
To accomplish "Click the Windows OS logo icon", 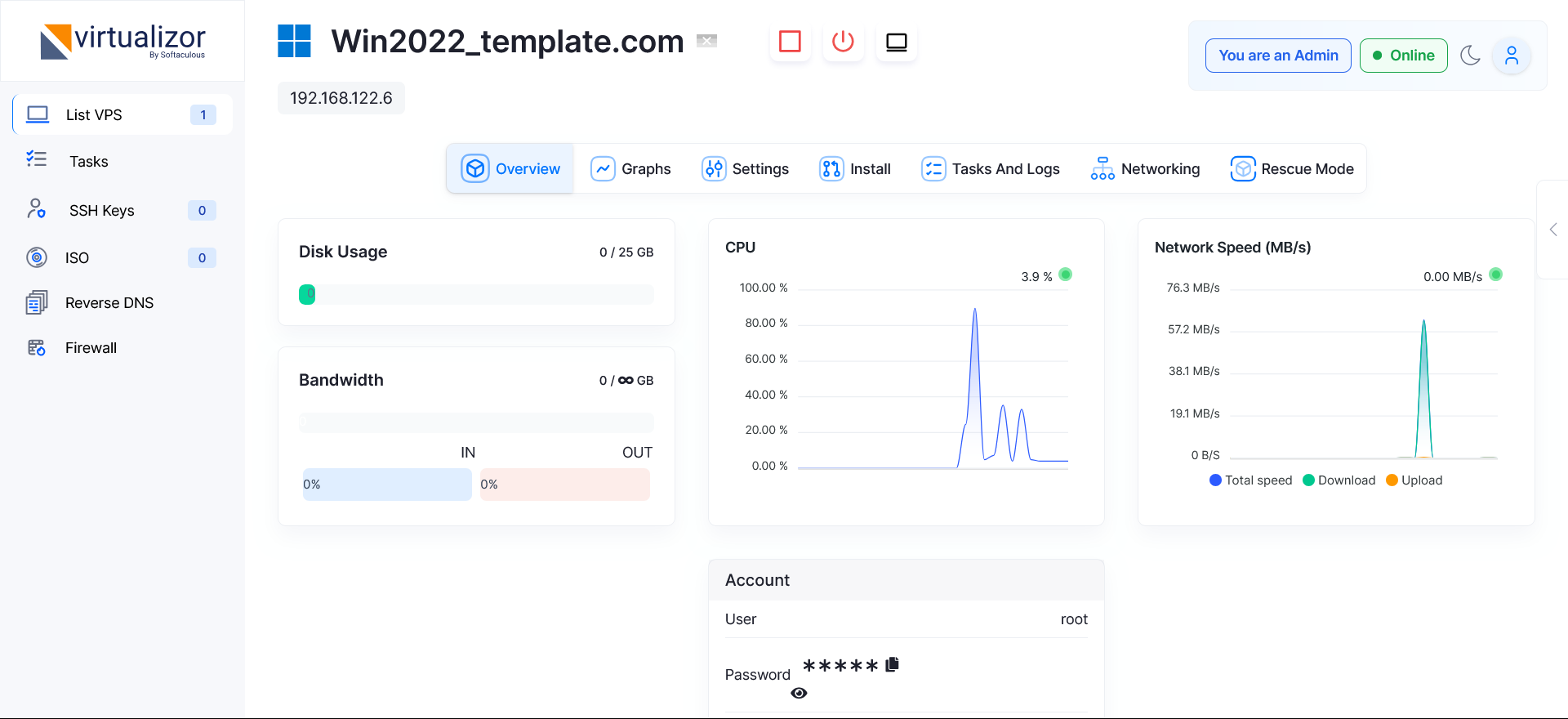I will 294,41.
